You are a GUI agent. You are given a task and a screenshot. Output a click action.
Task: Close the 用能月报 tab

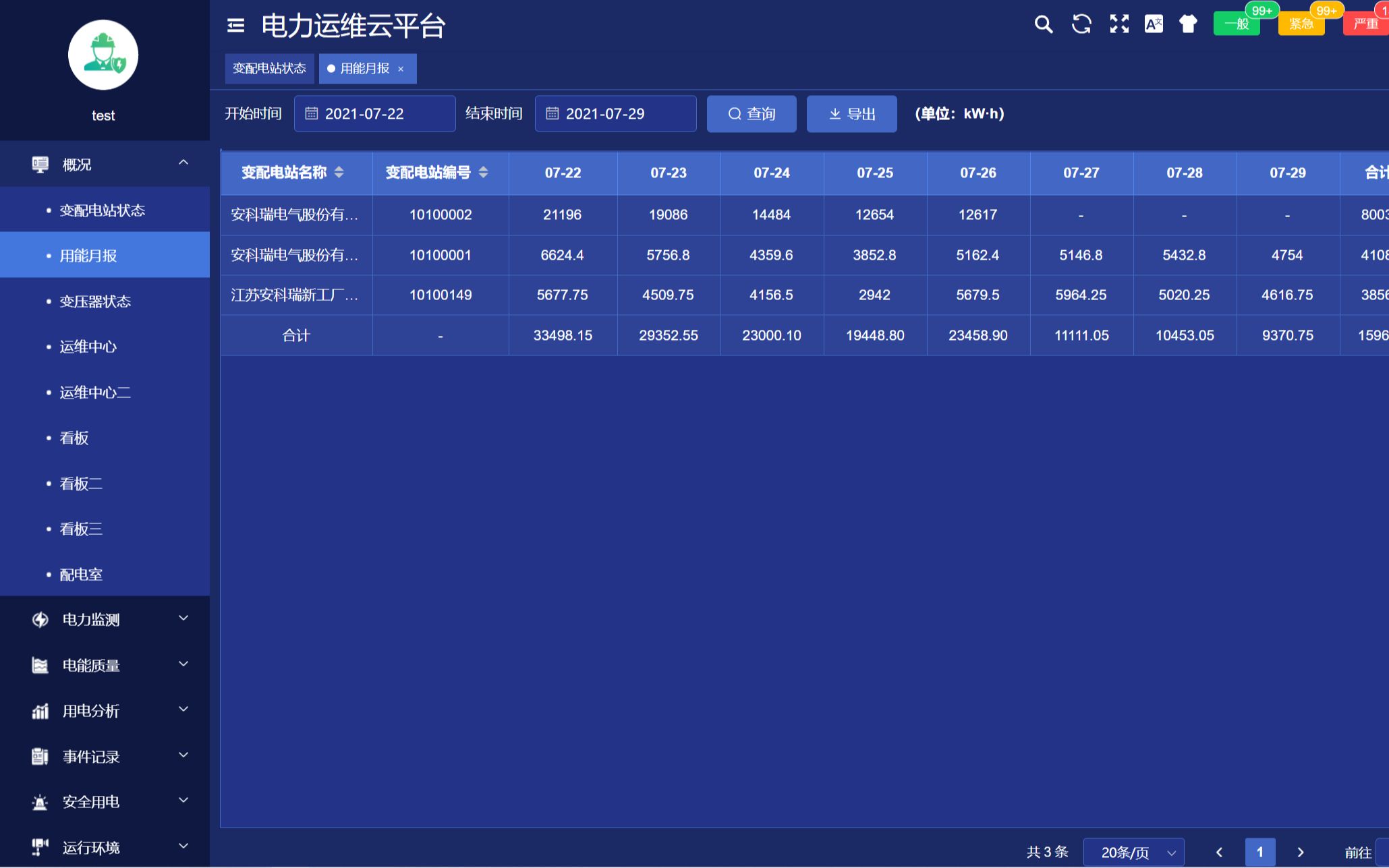[x=401, y=68]
